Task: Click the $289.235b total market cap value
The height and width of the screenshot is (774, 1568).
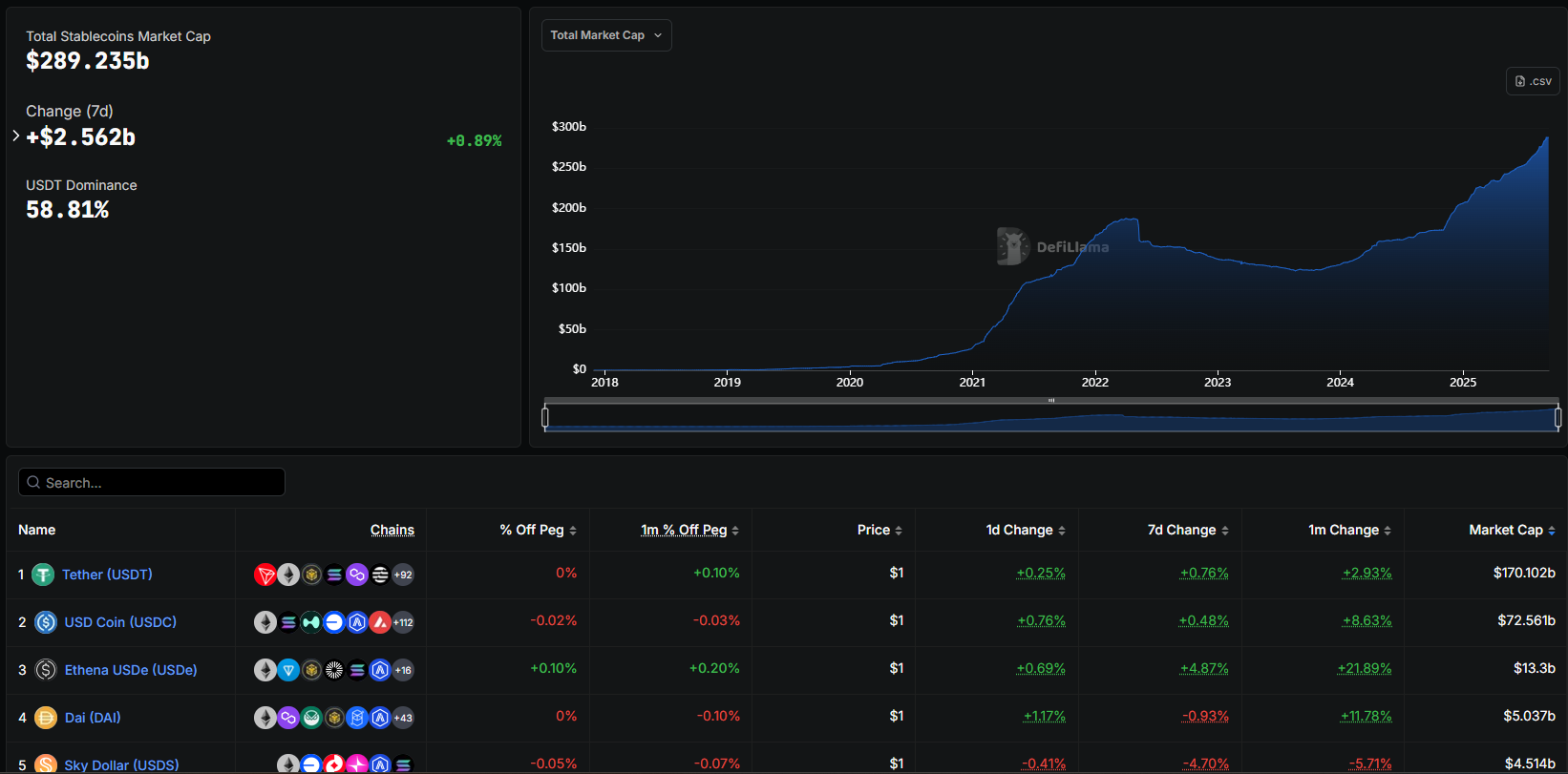Action: (88, 61)
